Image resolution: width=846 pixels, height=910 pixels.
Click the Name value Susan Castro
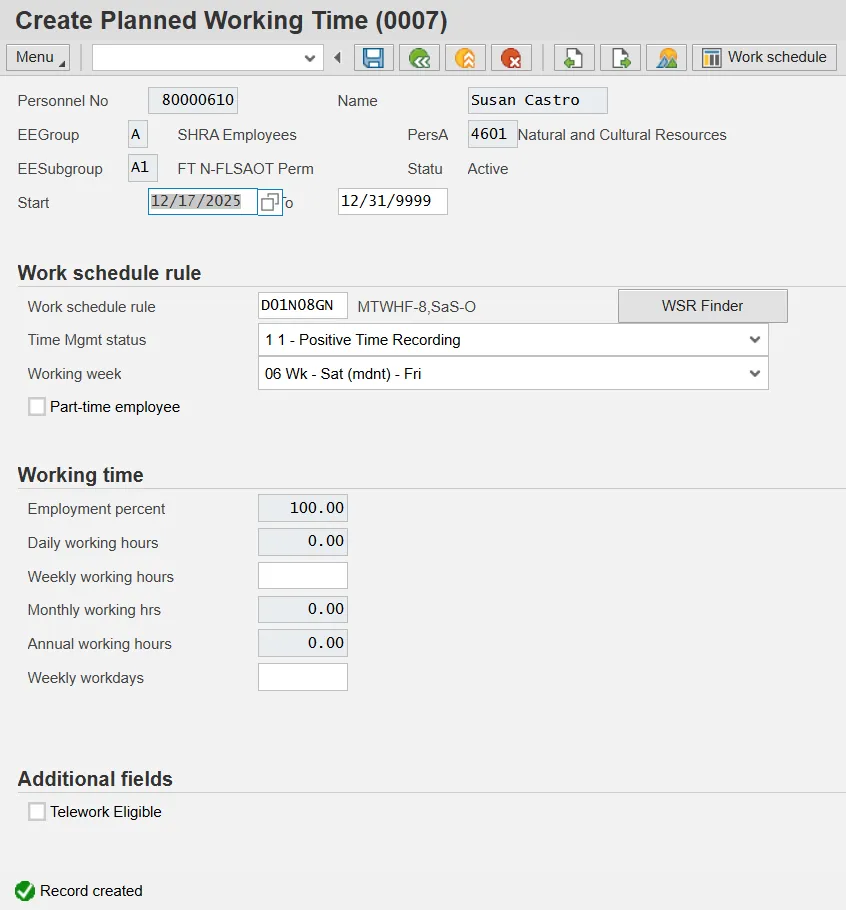coord(538,100)
